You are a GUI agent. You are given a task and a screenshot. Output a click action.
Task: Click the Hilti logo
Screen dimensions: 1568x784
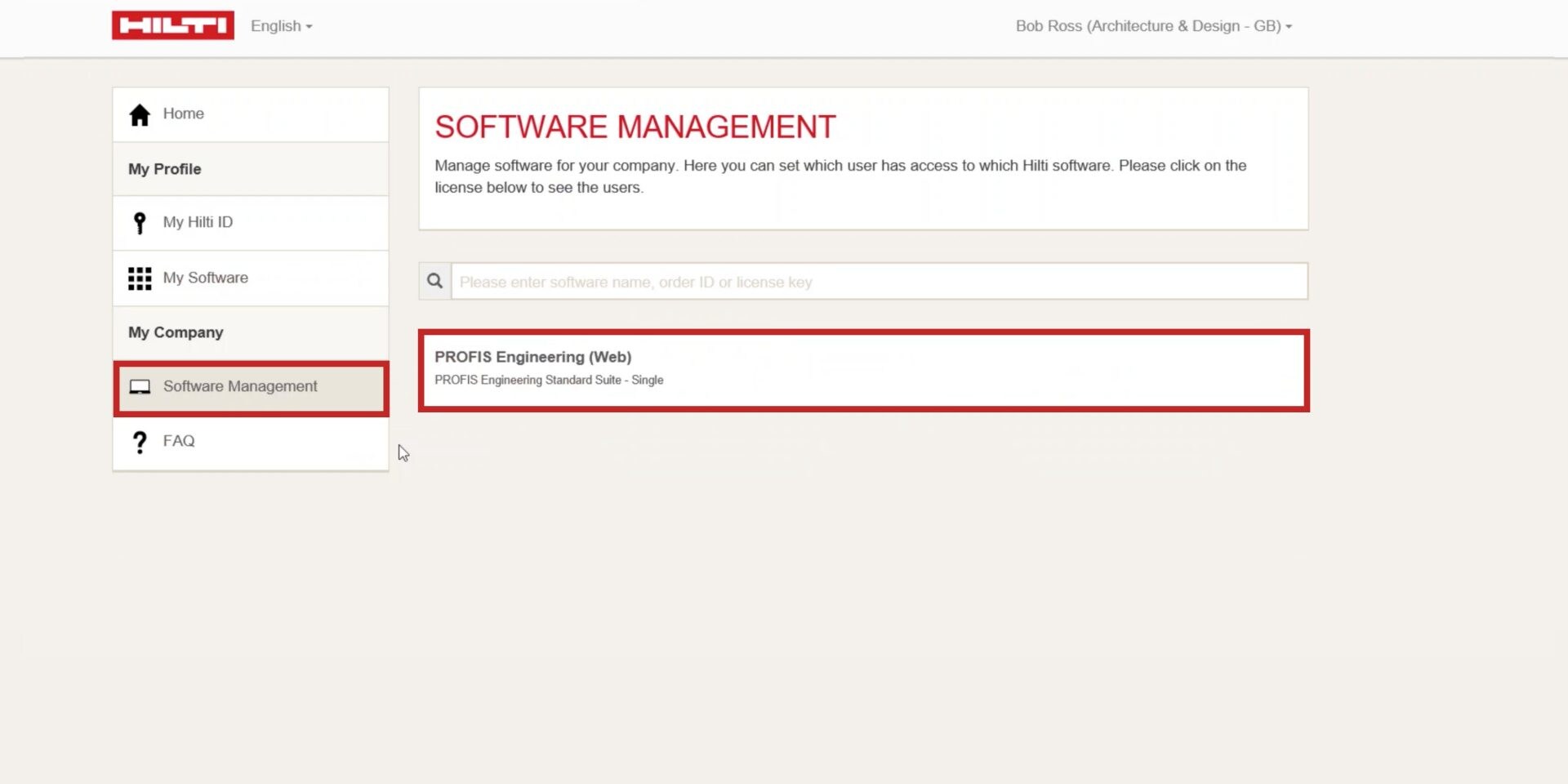pos(172,24)
